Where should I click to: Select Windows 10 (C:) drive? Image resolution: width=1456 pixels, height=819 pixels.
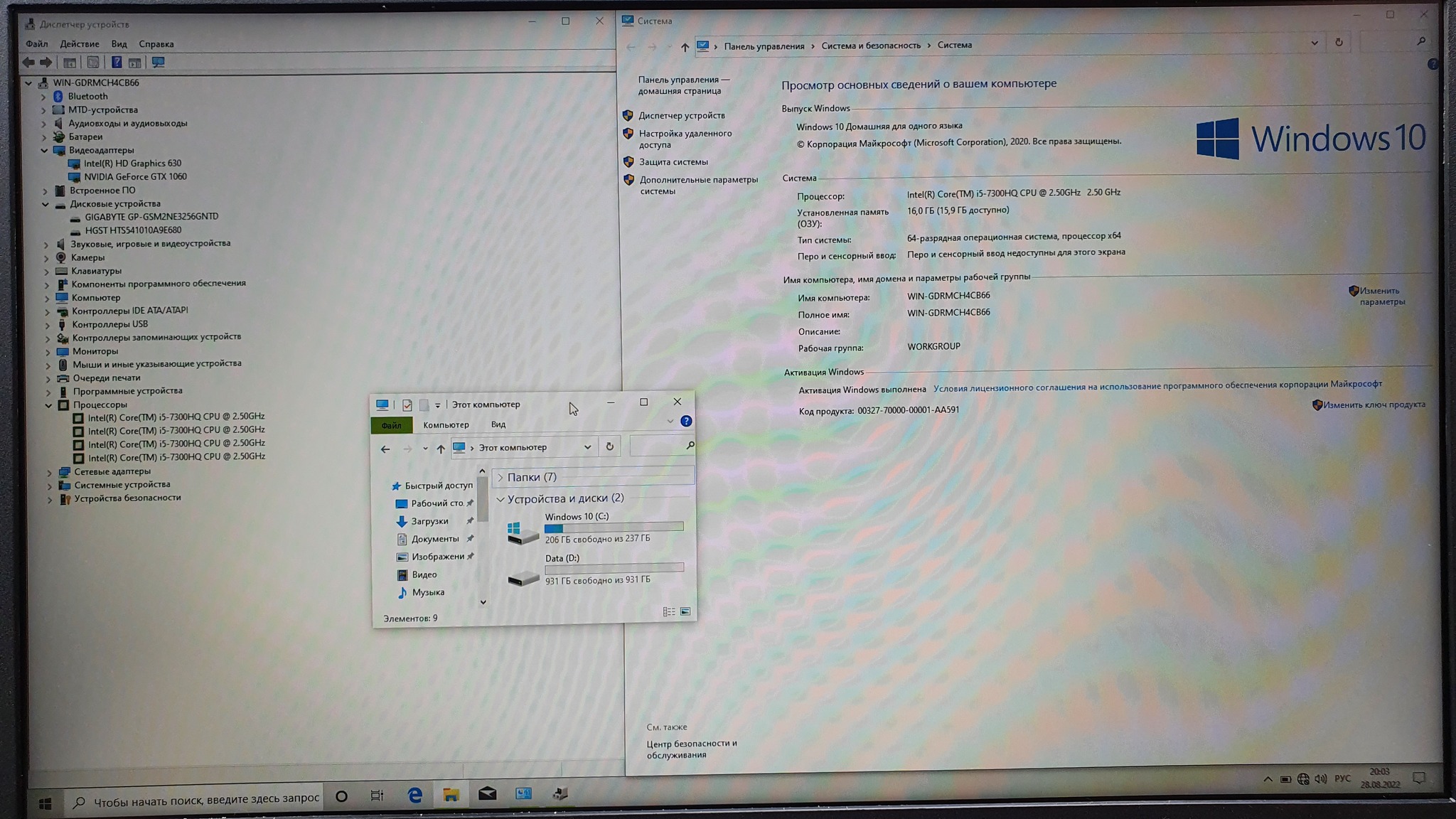coord(594,528)
